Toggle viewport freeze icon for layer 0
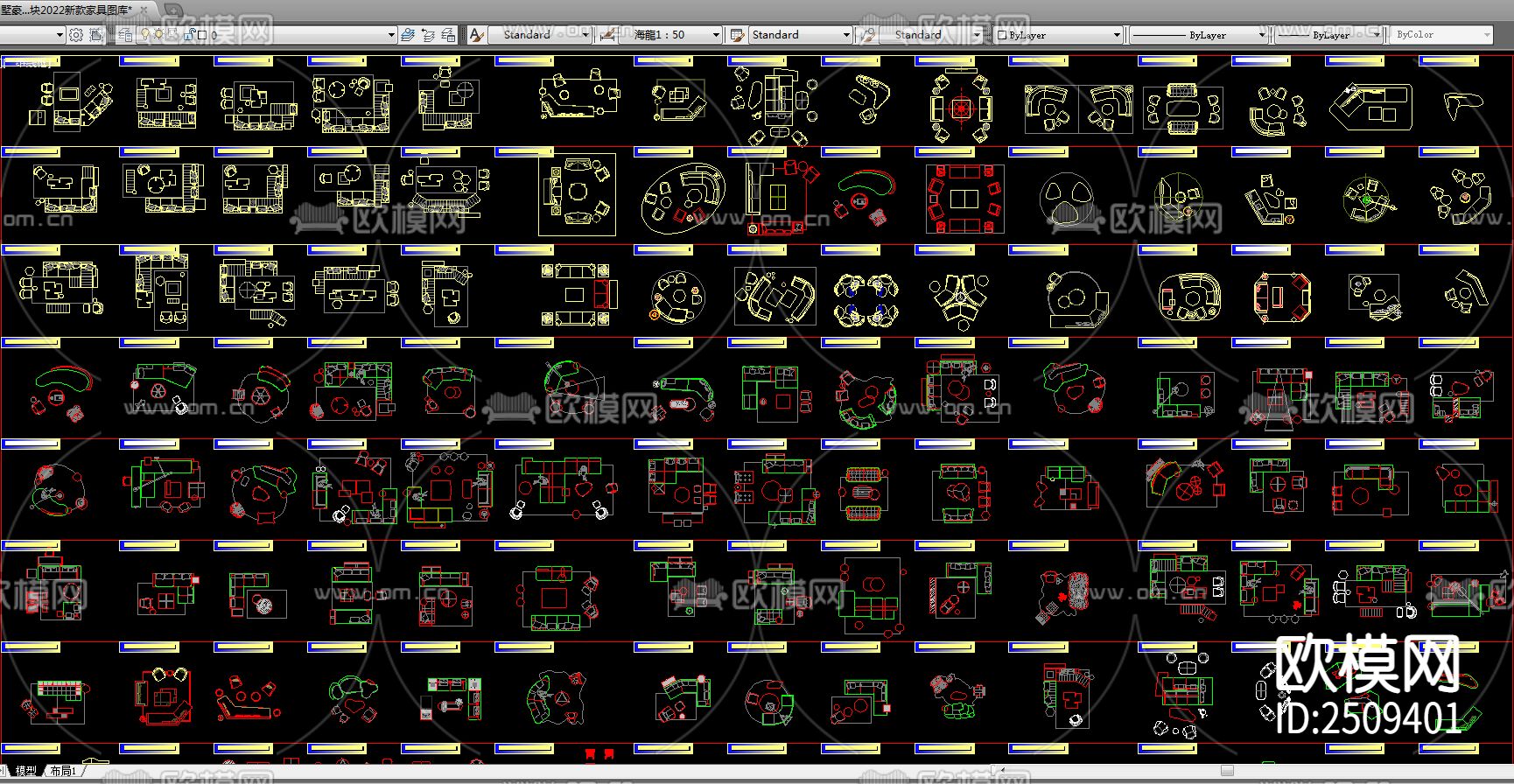 coord(173,35)
